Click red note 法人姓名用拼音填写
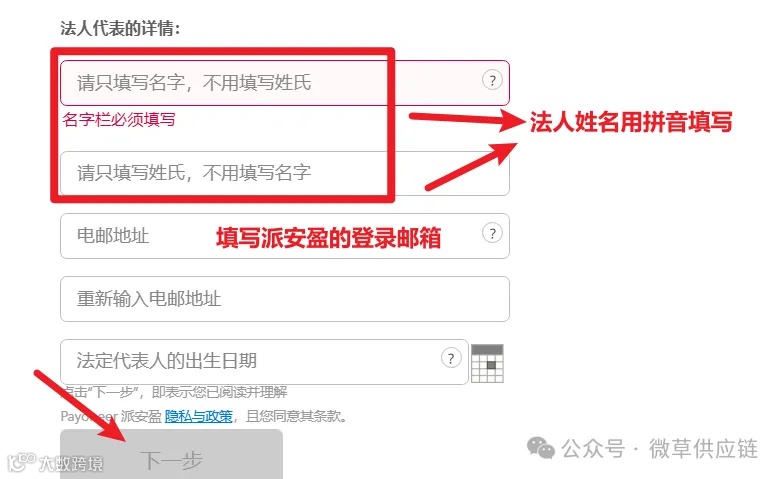 pos(631,122)
